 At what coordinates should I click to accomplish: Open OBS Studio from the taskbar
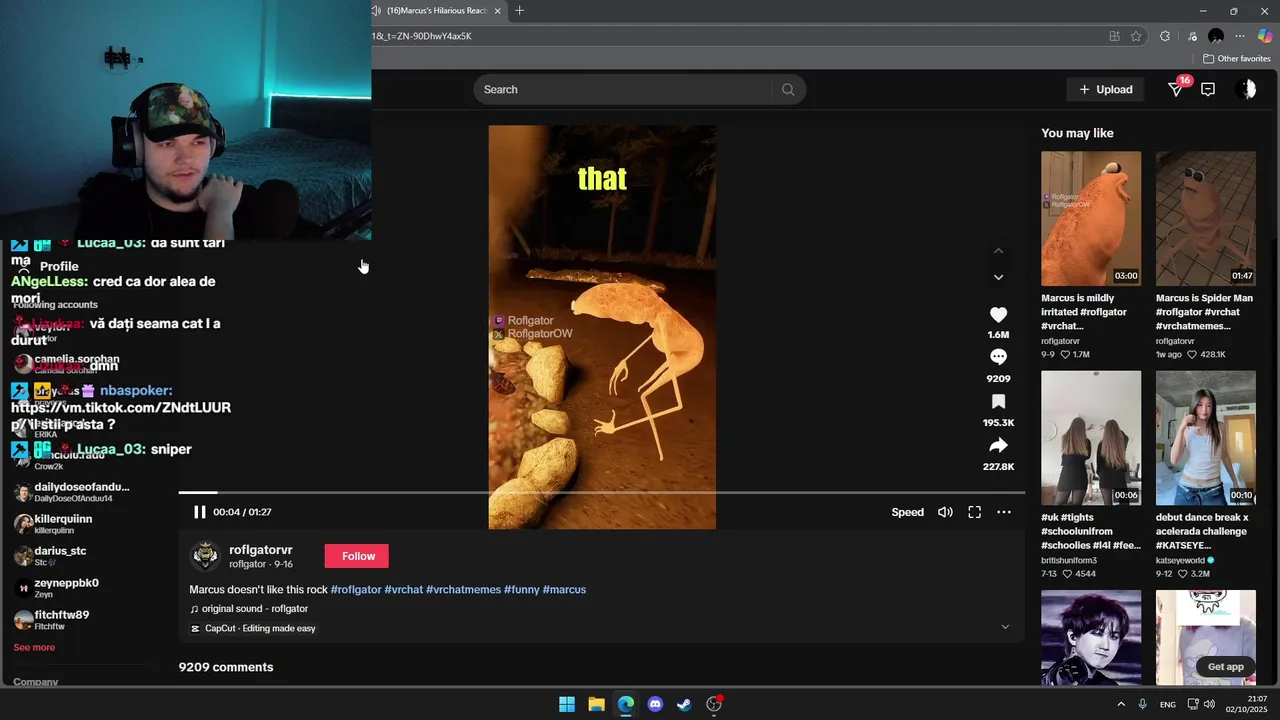click(714, 704)
